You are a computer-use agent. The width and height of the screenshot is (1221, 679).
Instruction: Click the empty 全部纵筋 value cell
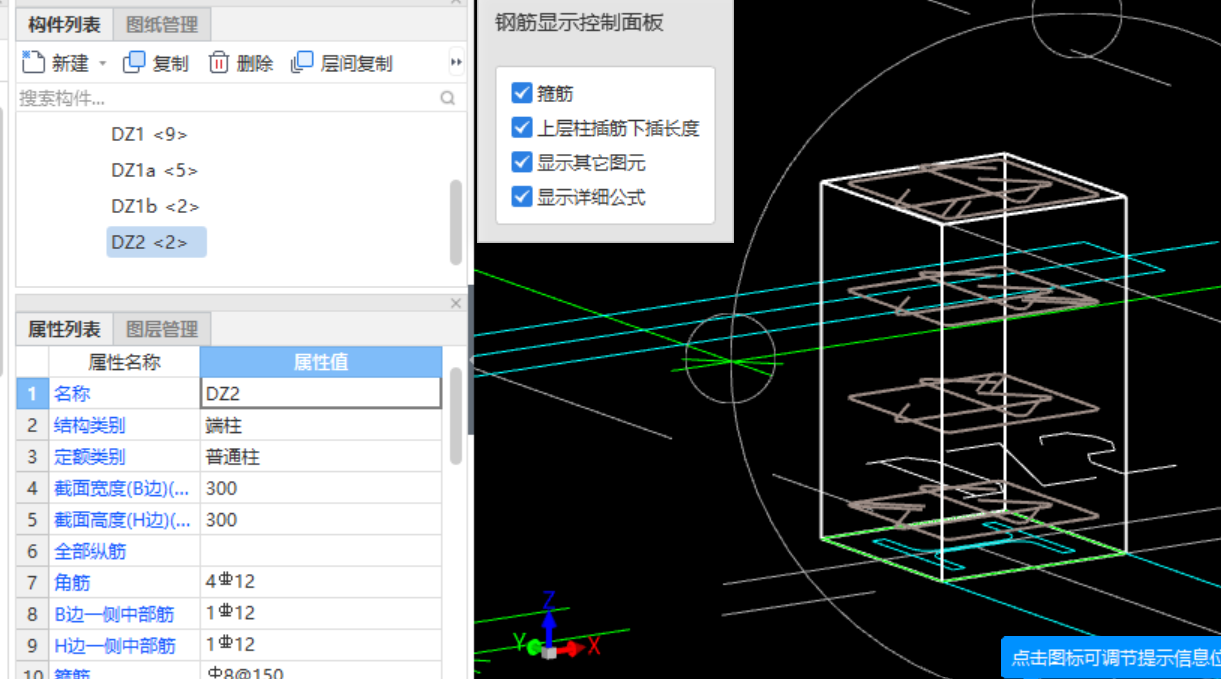321,551
